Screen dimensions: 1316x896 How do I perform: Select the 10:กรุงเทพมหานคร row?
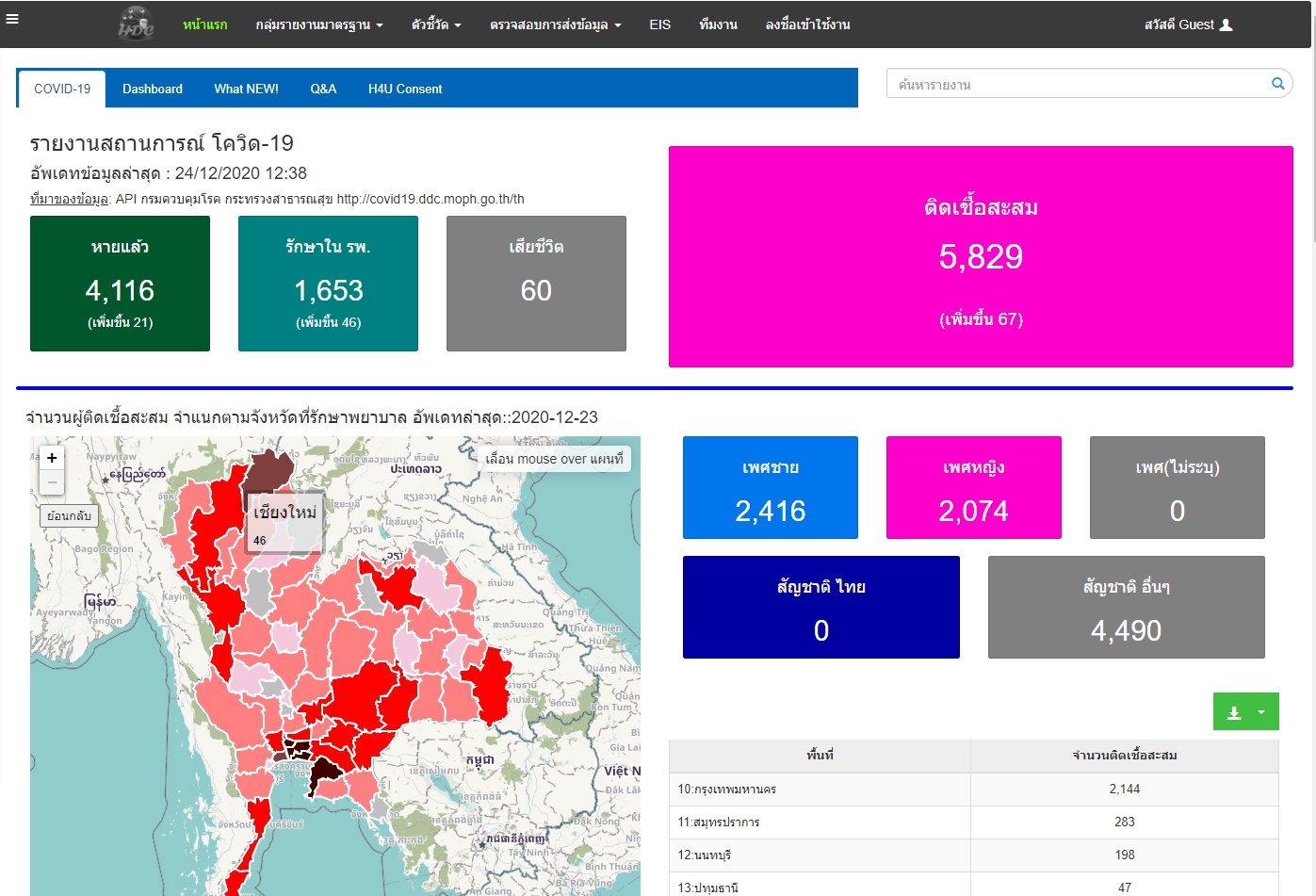[974, 790]
